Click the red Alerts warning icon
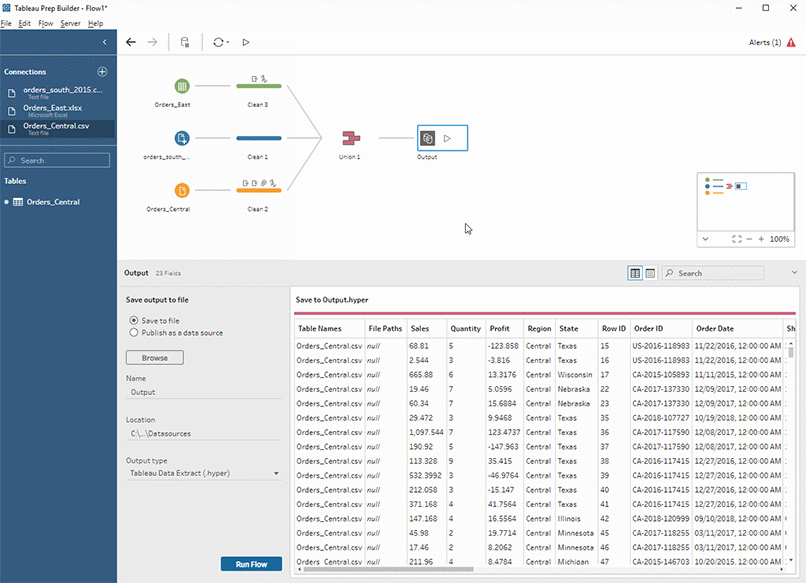 pyautogui.click(x=790, y=43)
